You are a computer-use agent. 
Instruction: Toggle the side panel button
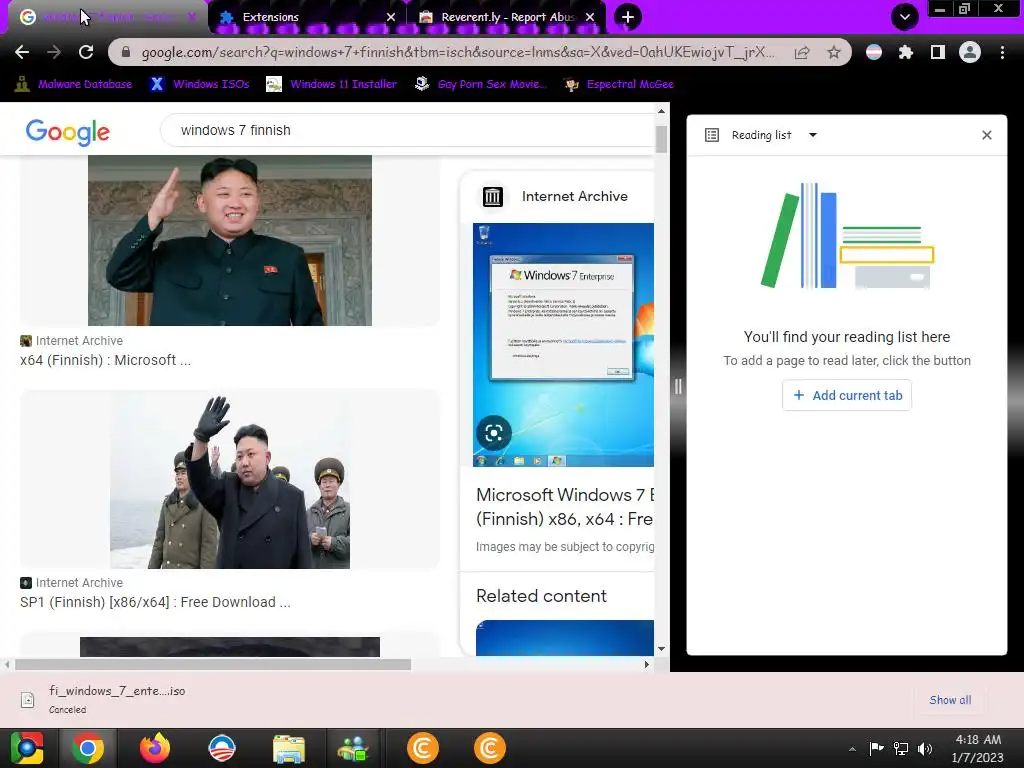click(x=938, y=52)
